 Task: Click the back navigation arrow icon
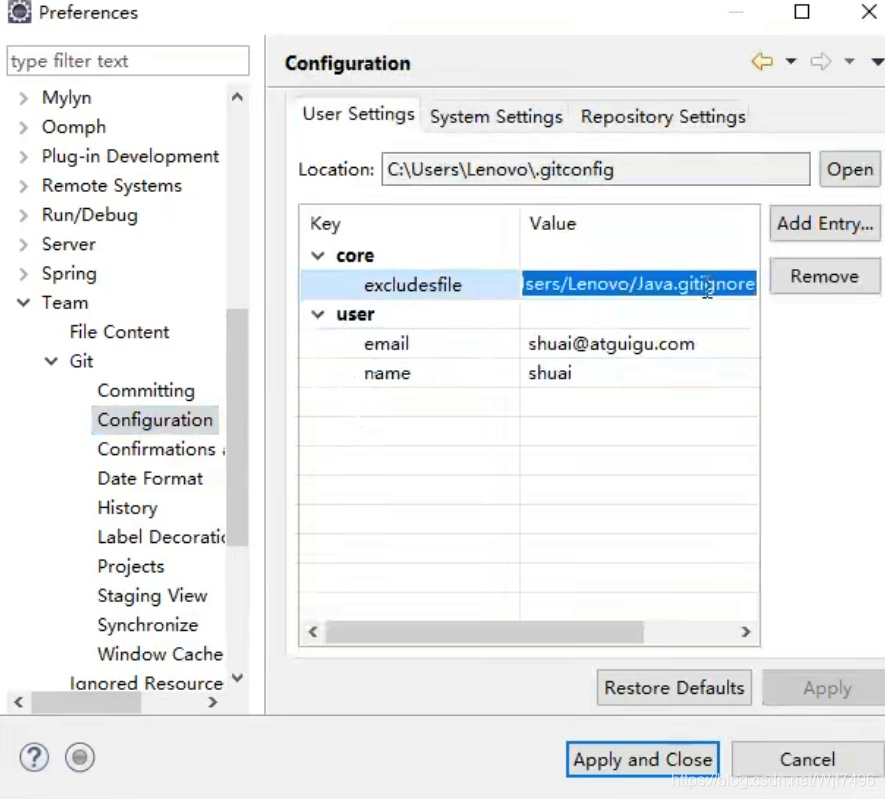tap(762, 61)
